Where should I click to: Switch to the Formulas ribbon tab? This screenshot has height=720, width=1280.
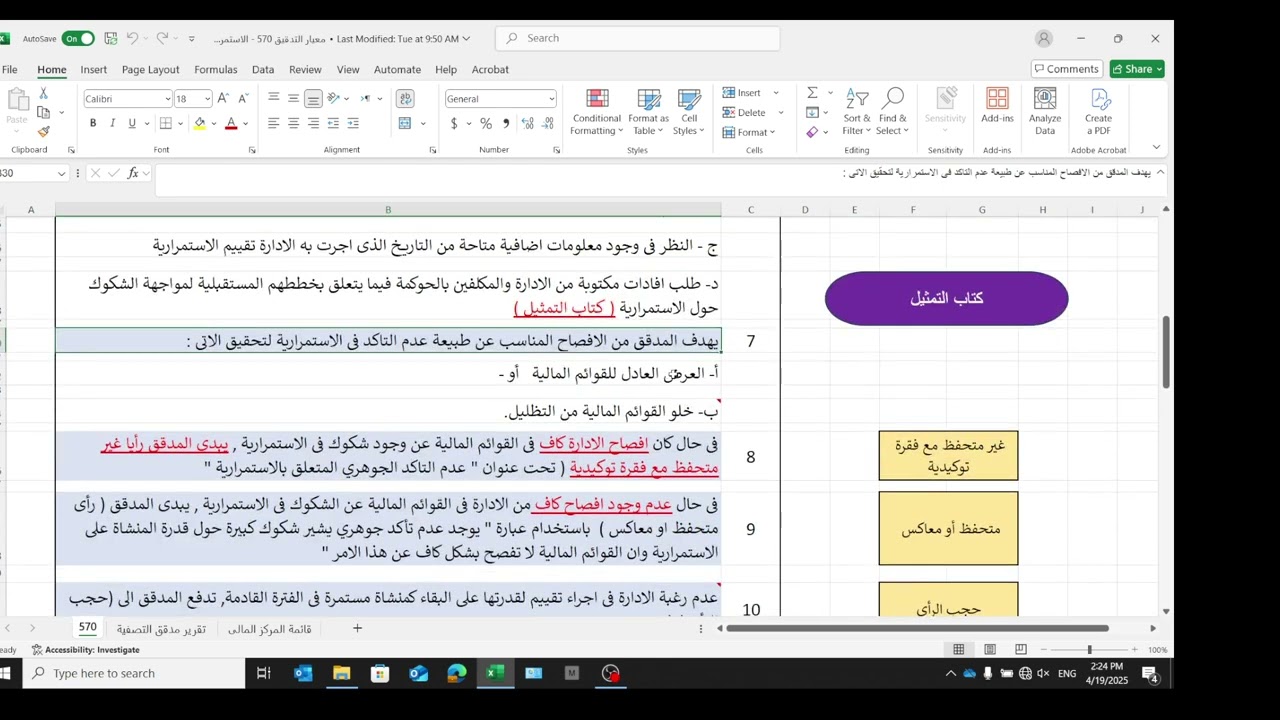tap(215, 69)
